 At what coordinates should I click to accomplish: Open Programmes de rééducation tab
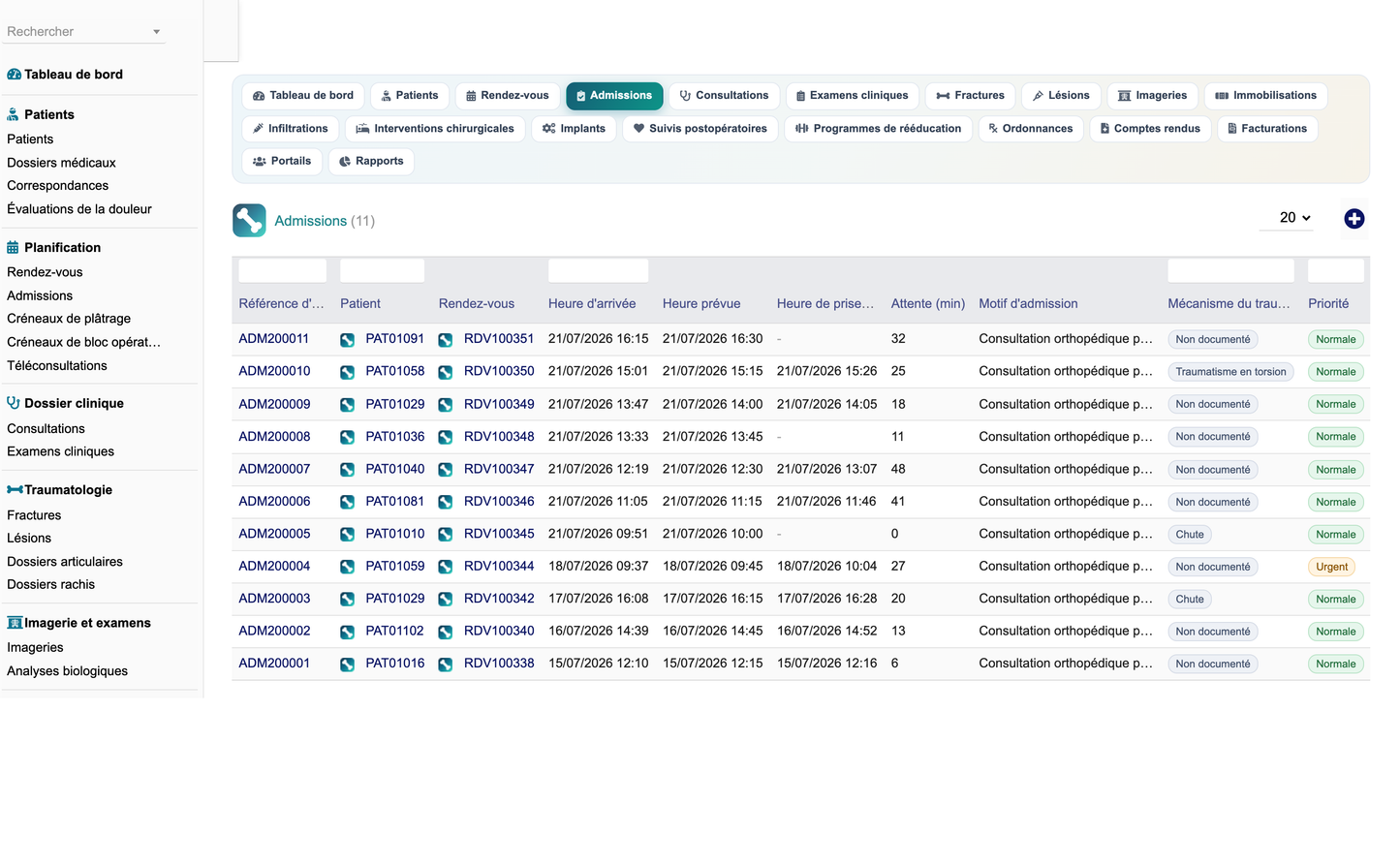[x=878, y=129]
